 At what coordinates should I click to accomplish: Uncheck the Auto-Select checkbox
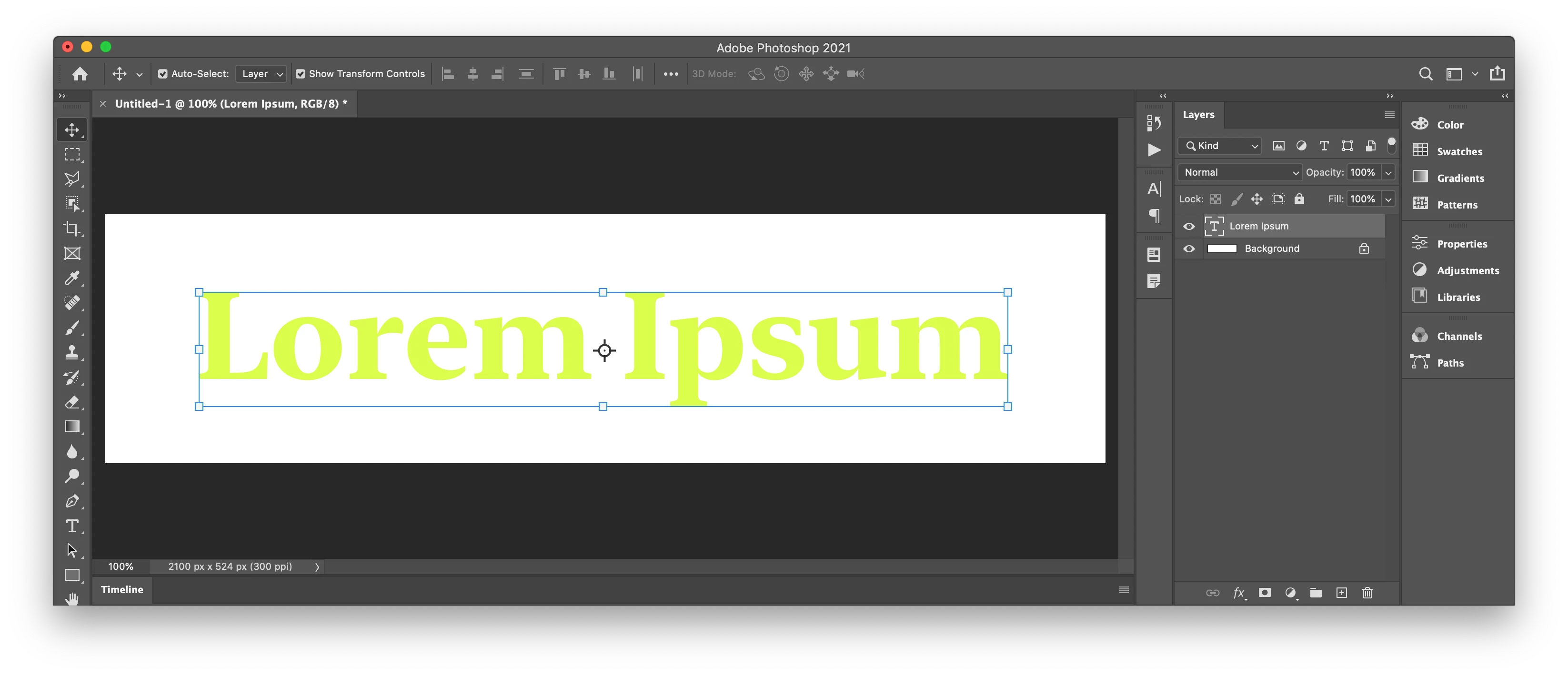[162, 74]
